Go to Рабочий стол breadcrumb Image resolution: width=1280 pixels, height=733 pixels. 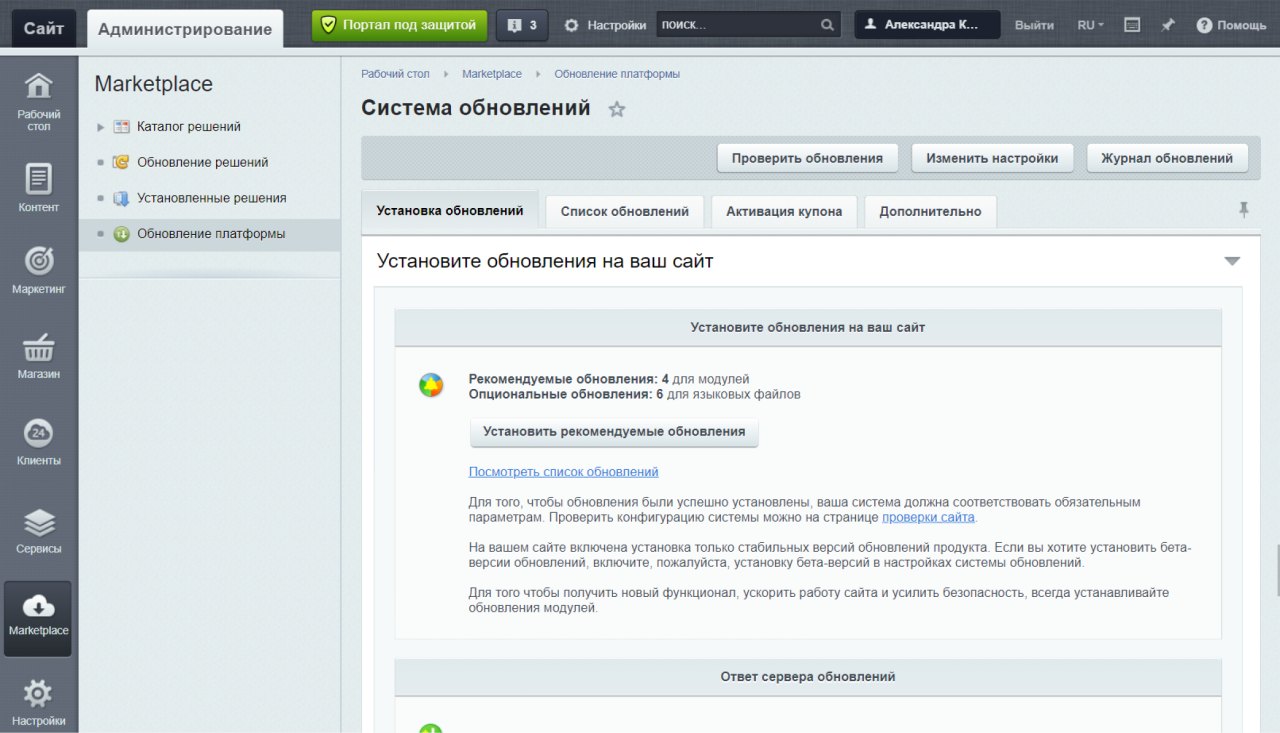tap(395, 74)
